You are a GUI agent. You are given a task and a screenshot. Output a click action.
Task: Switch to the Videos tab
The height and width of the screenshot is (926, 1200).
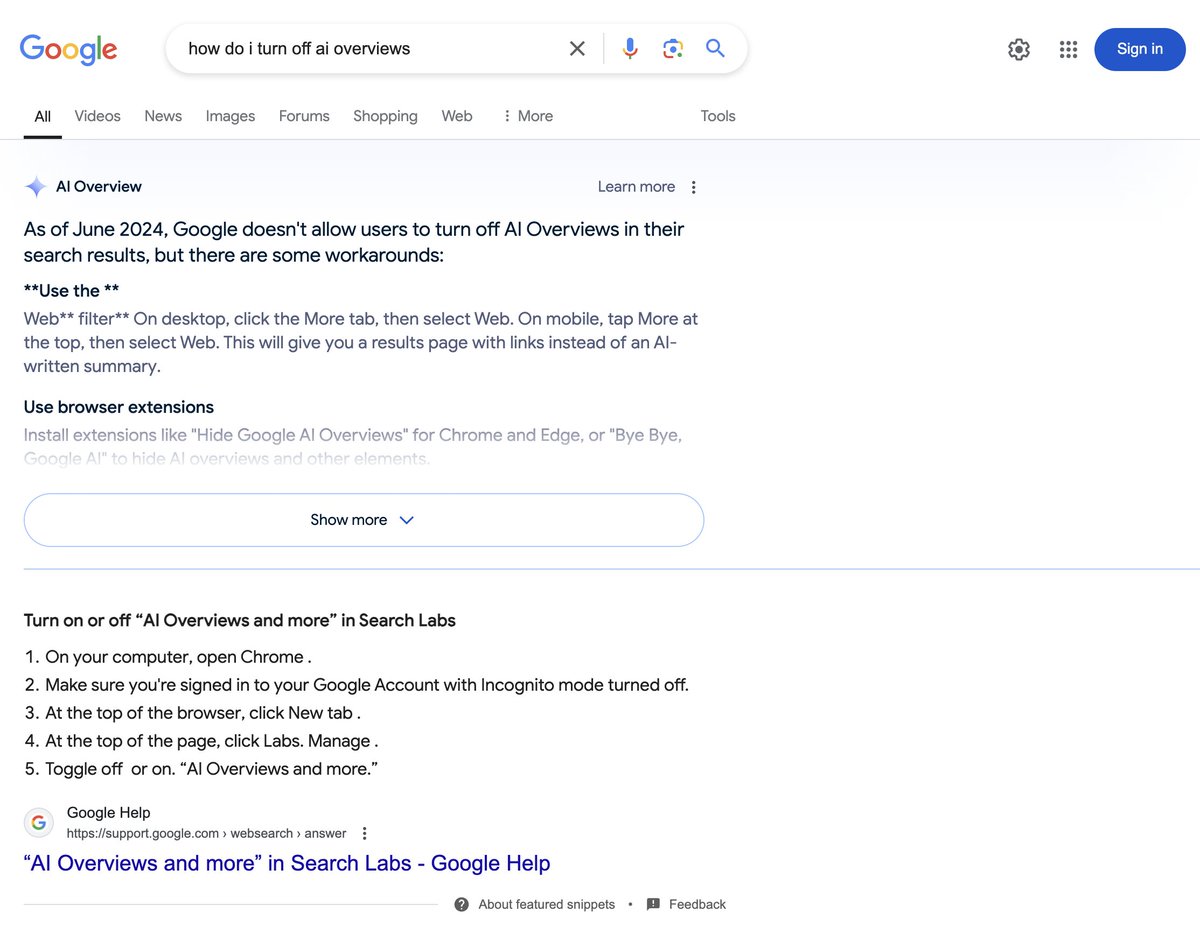click(x=97, y=116)
